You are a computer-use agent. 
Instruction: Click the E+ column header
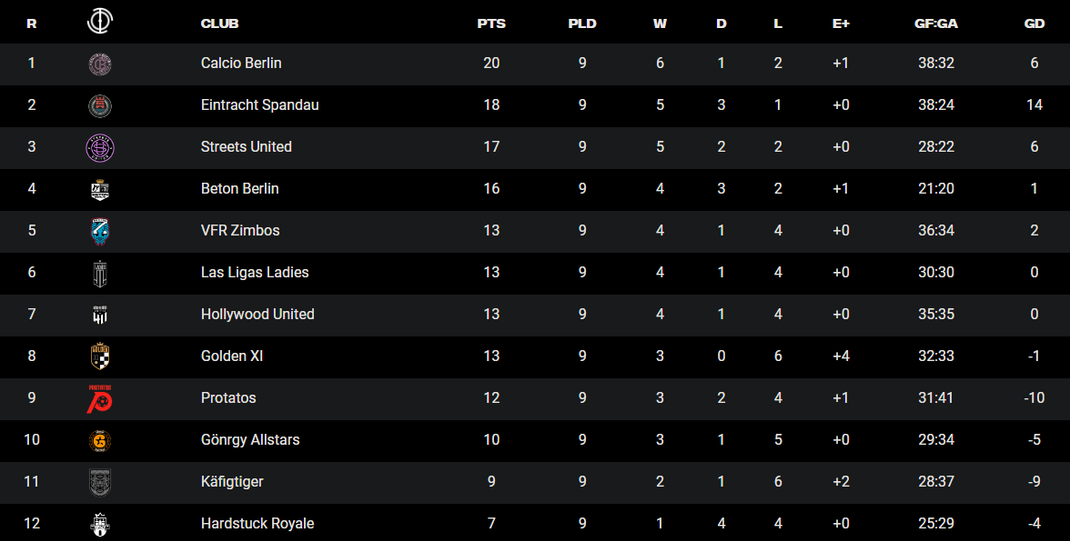841,23
